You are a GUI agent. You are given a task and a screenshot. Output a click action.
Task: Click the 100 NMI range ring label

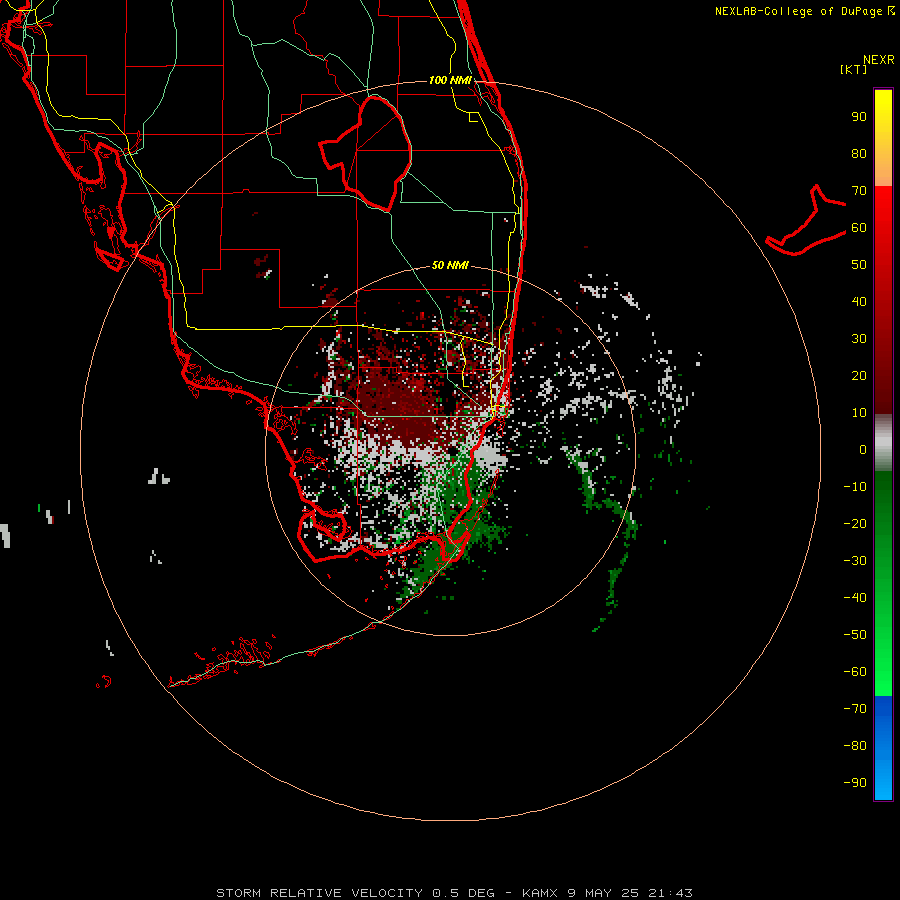[x=450, y=80]
